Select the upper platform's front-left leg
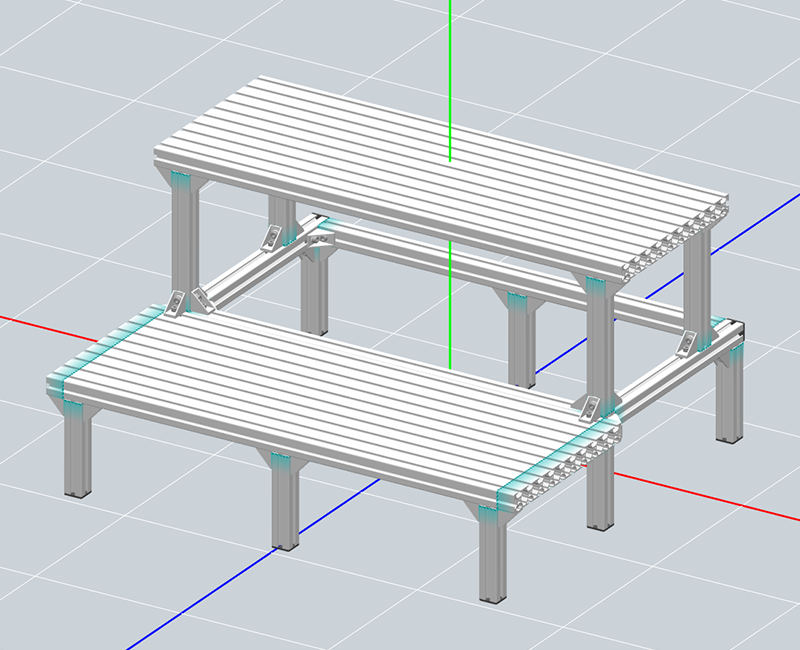Screen dimensions: 800x650 tap(186, 240)
